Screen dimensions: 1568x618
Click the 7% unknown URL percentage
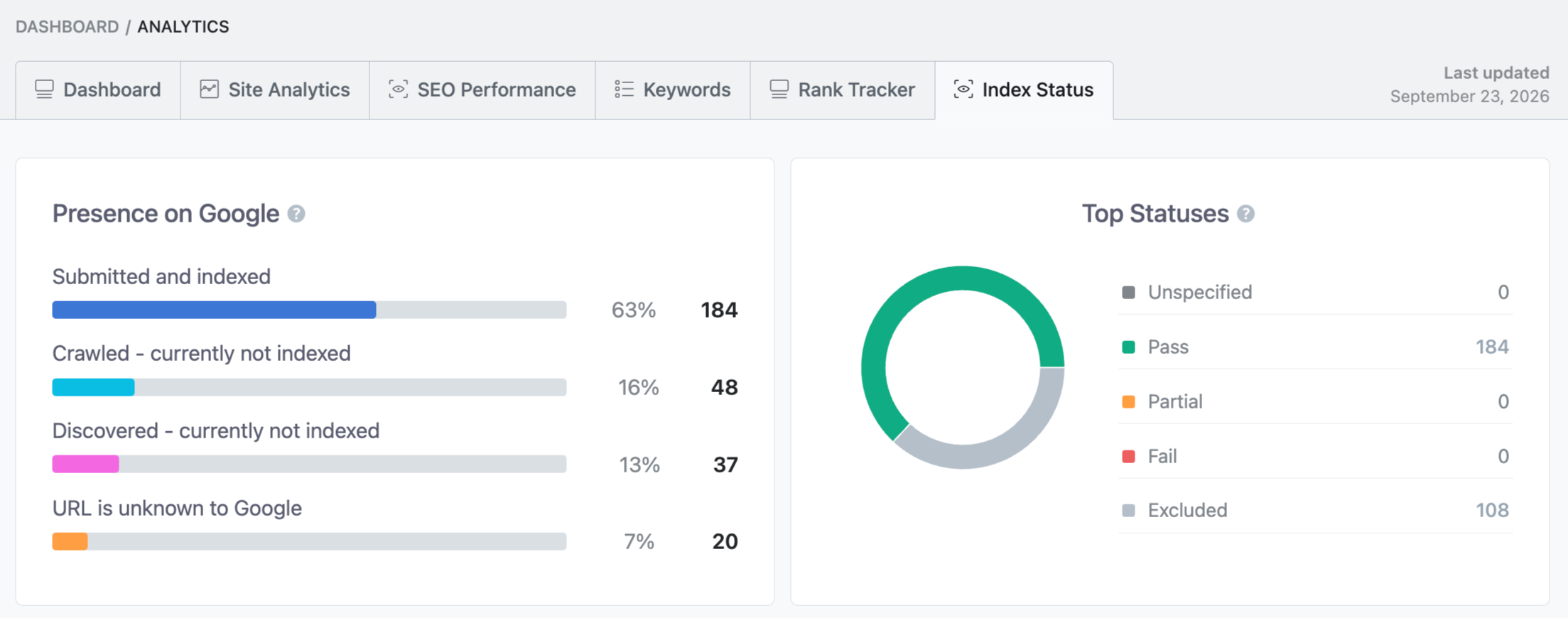click(639, 542)
